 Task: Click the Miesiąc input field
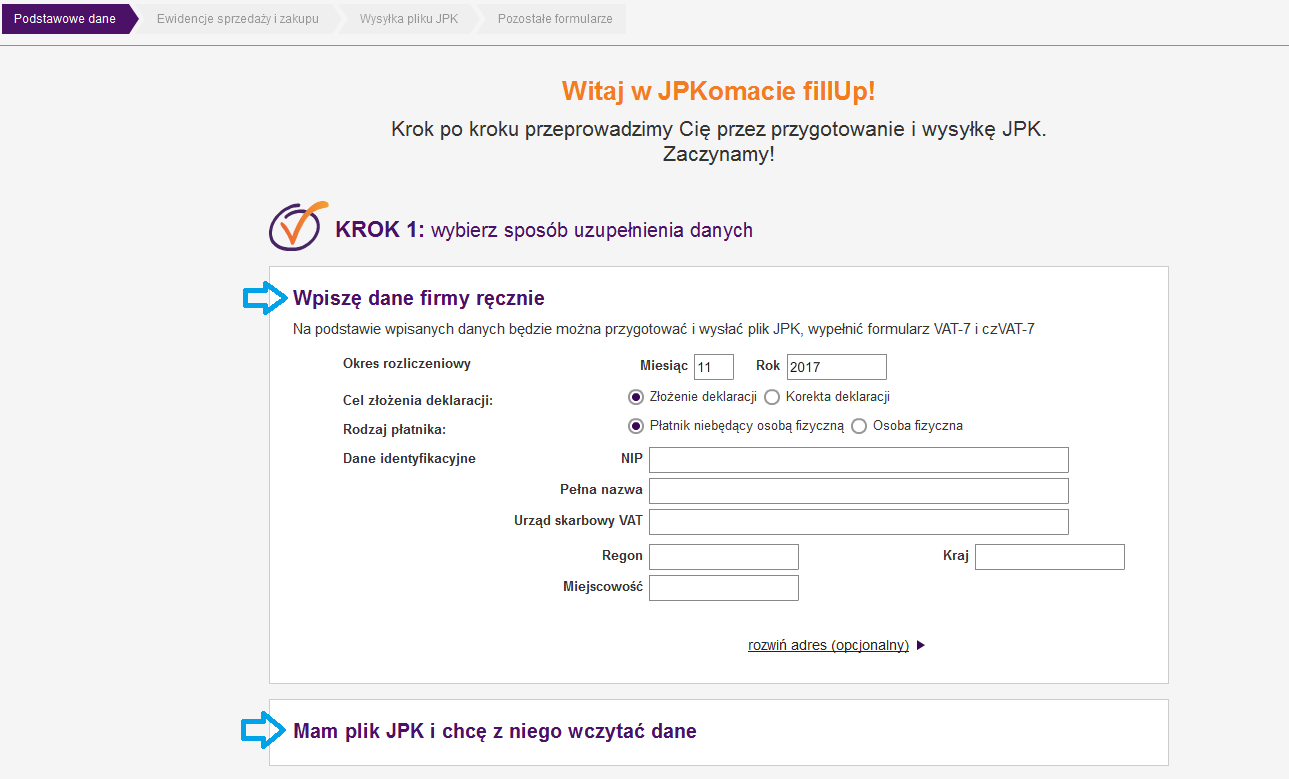coord(714,367)
